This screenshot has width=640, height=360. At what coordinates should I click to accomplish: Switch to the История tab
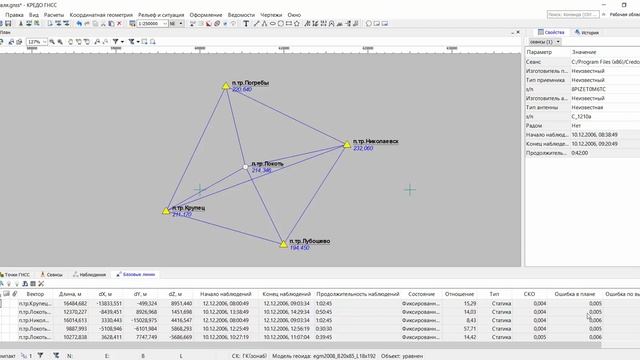(x=587, y=32)
